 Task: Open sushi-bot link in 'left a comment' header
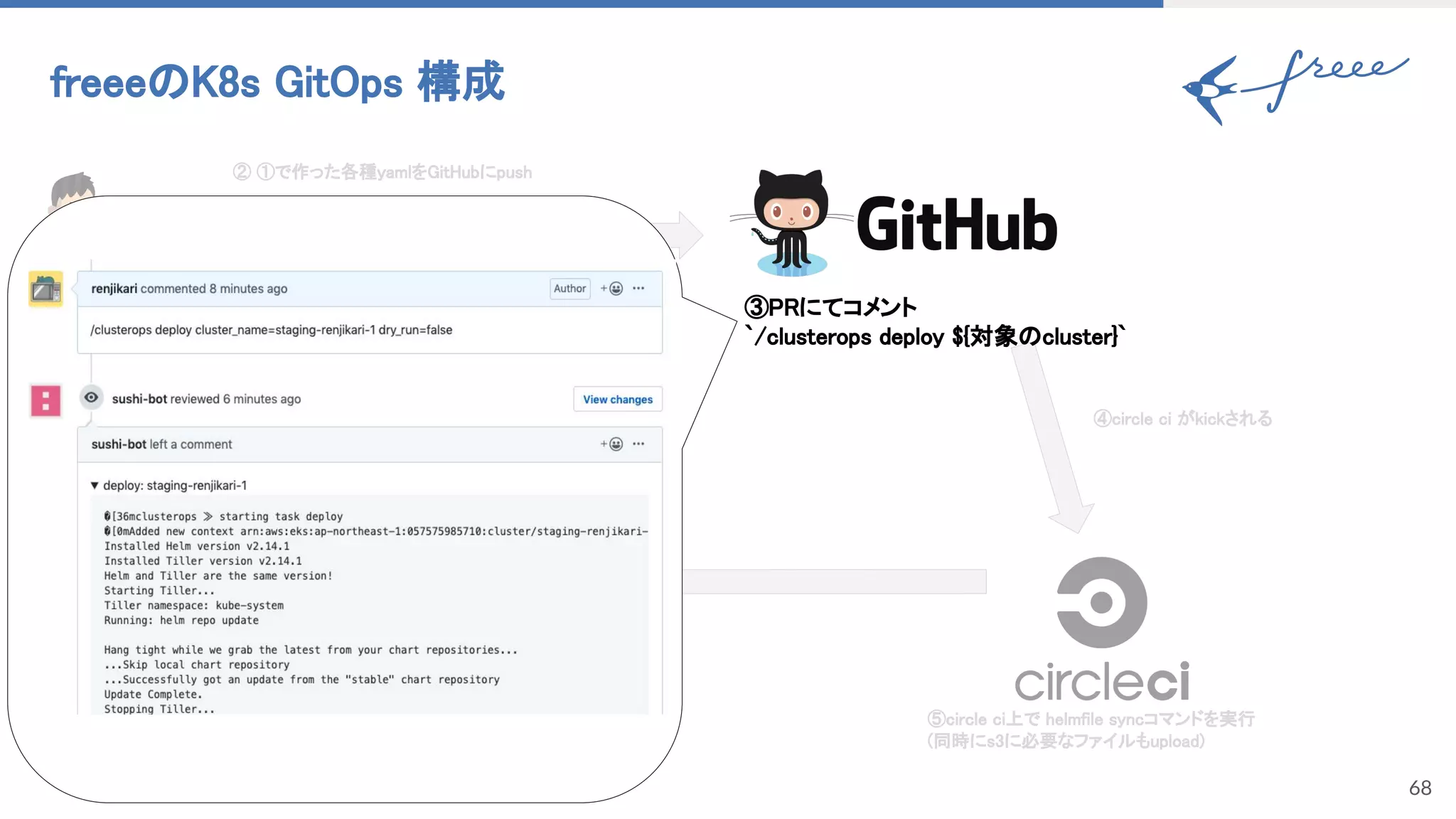(119, 444)
